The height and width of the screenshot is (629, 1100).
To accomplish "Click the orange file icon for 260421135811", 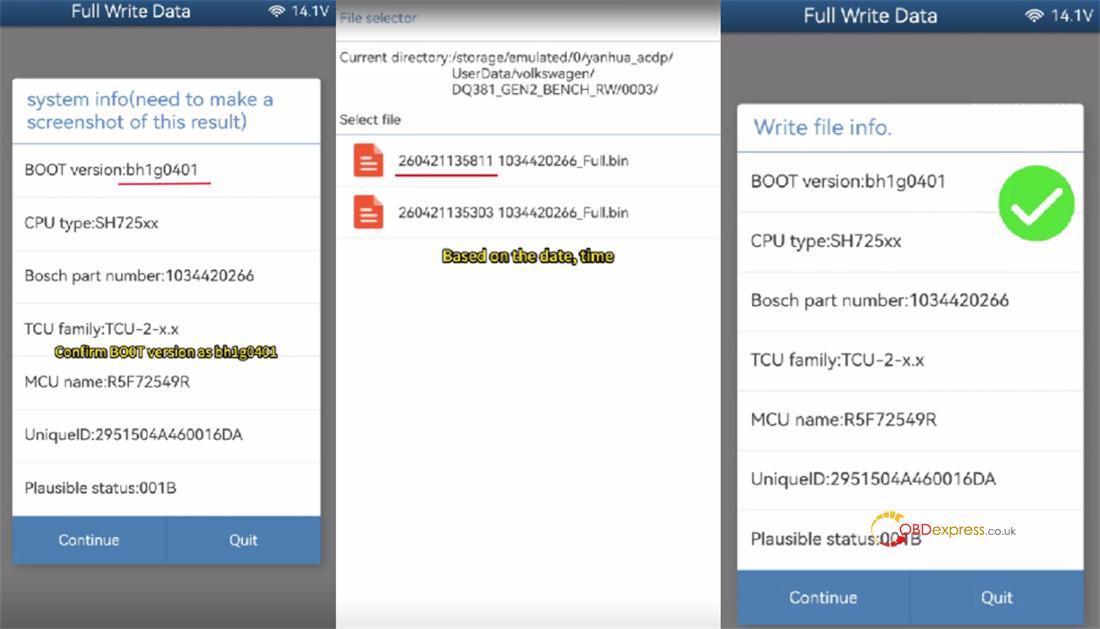I will tap(369, 161).
